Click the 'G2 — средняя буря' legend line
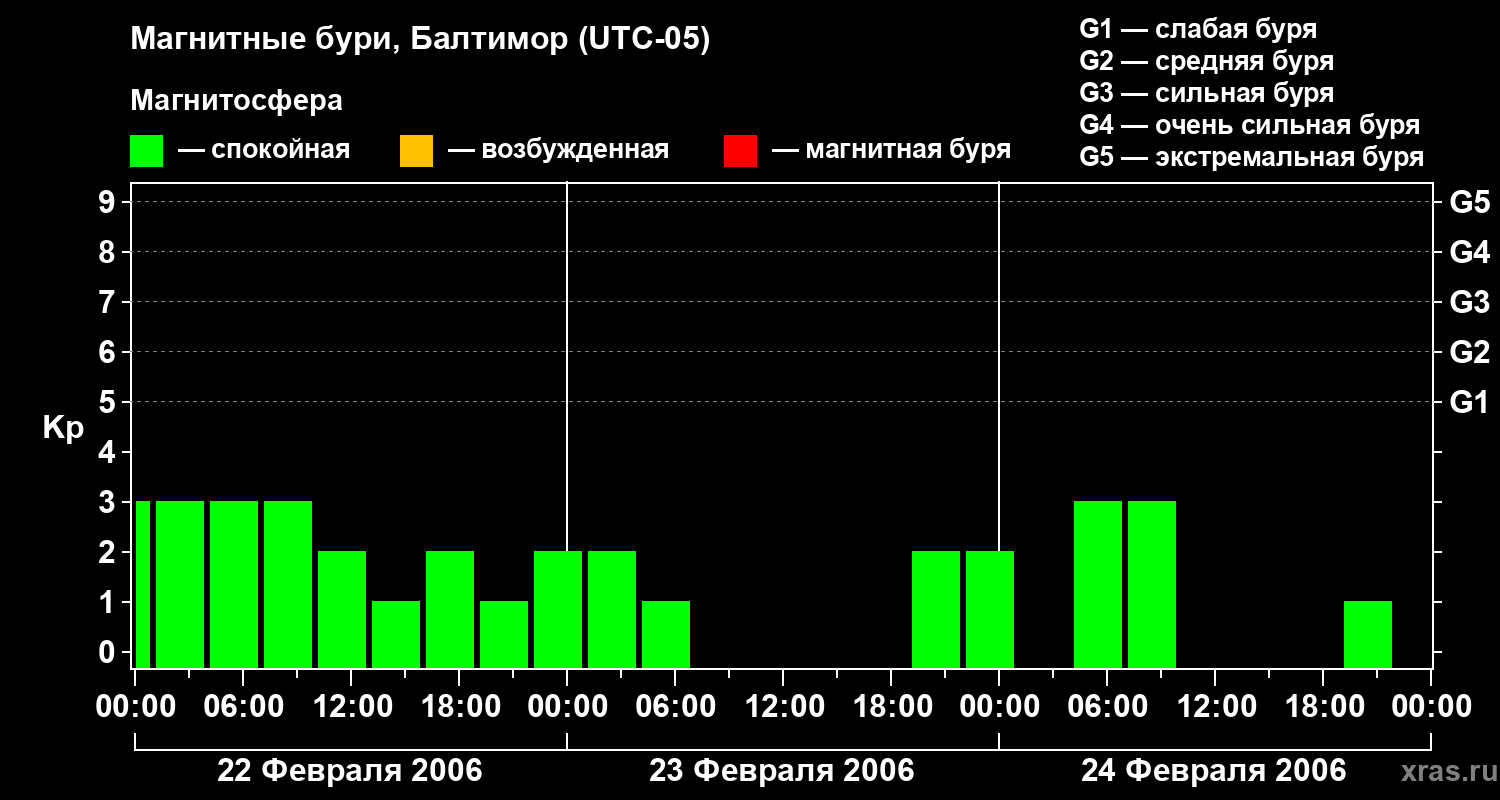 pos(1207,61)
